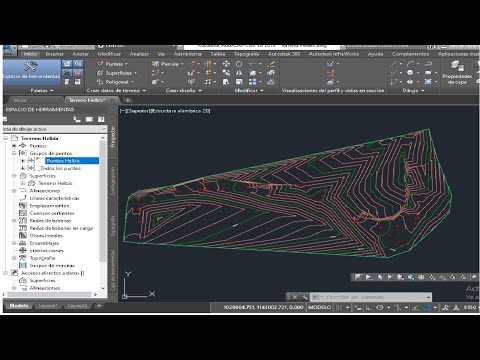Click the Grupos de puntos node icon
480x360 pixels.
23,153
